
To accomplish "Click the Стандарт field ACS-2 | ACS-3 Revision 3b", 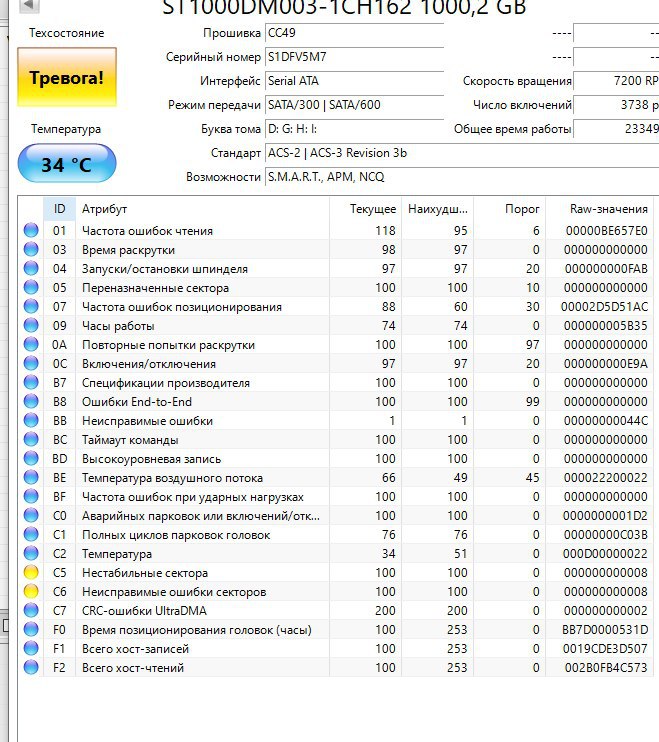I will pyautogui.click(x=462, y=153).
